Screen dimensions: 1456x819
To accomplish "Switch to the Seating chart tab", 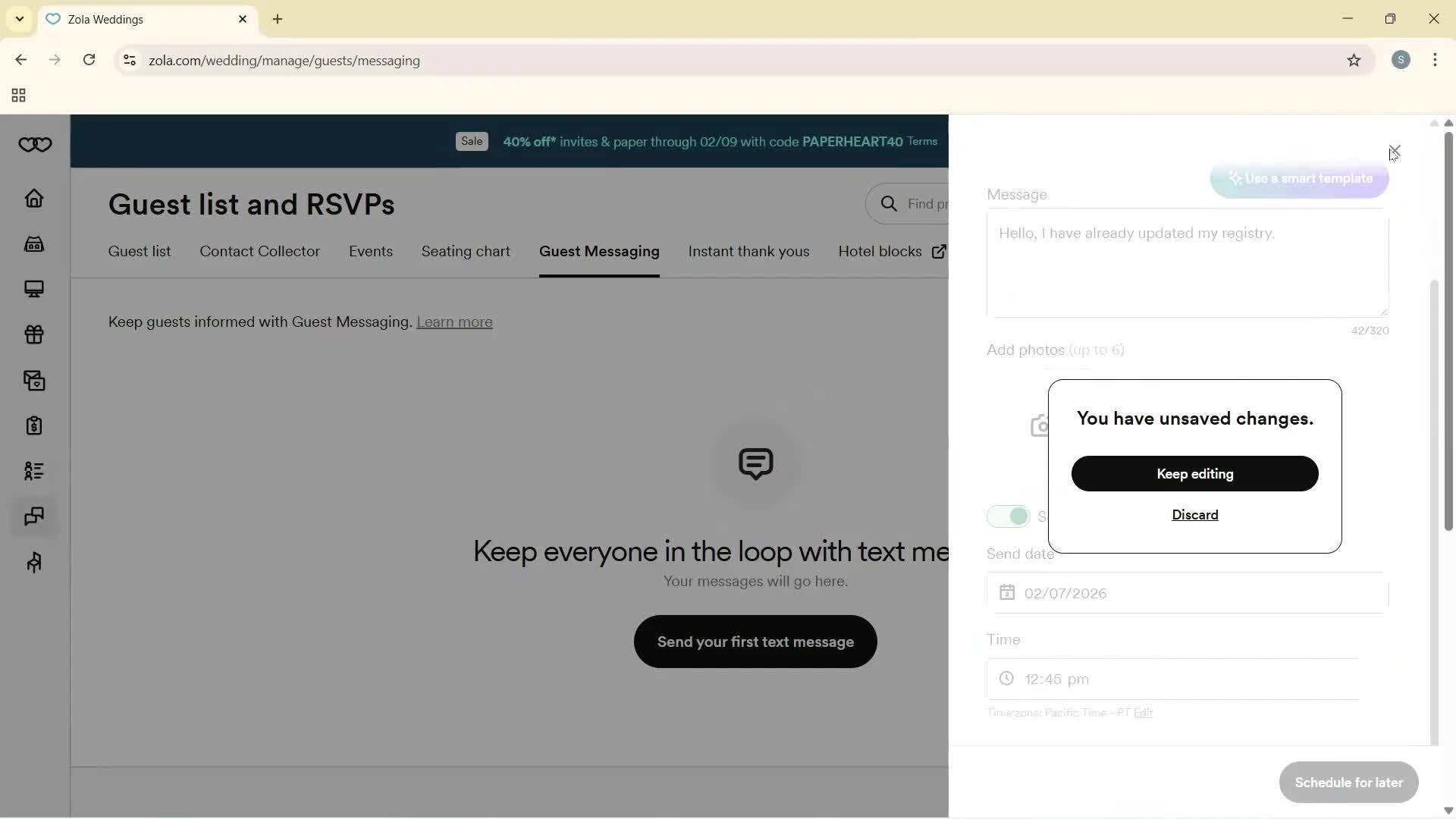I will [466, 252].
